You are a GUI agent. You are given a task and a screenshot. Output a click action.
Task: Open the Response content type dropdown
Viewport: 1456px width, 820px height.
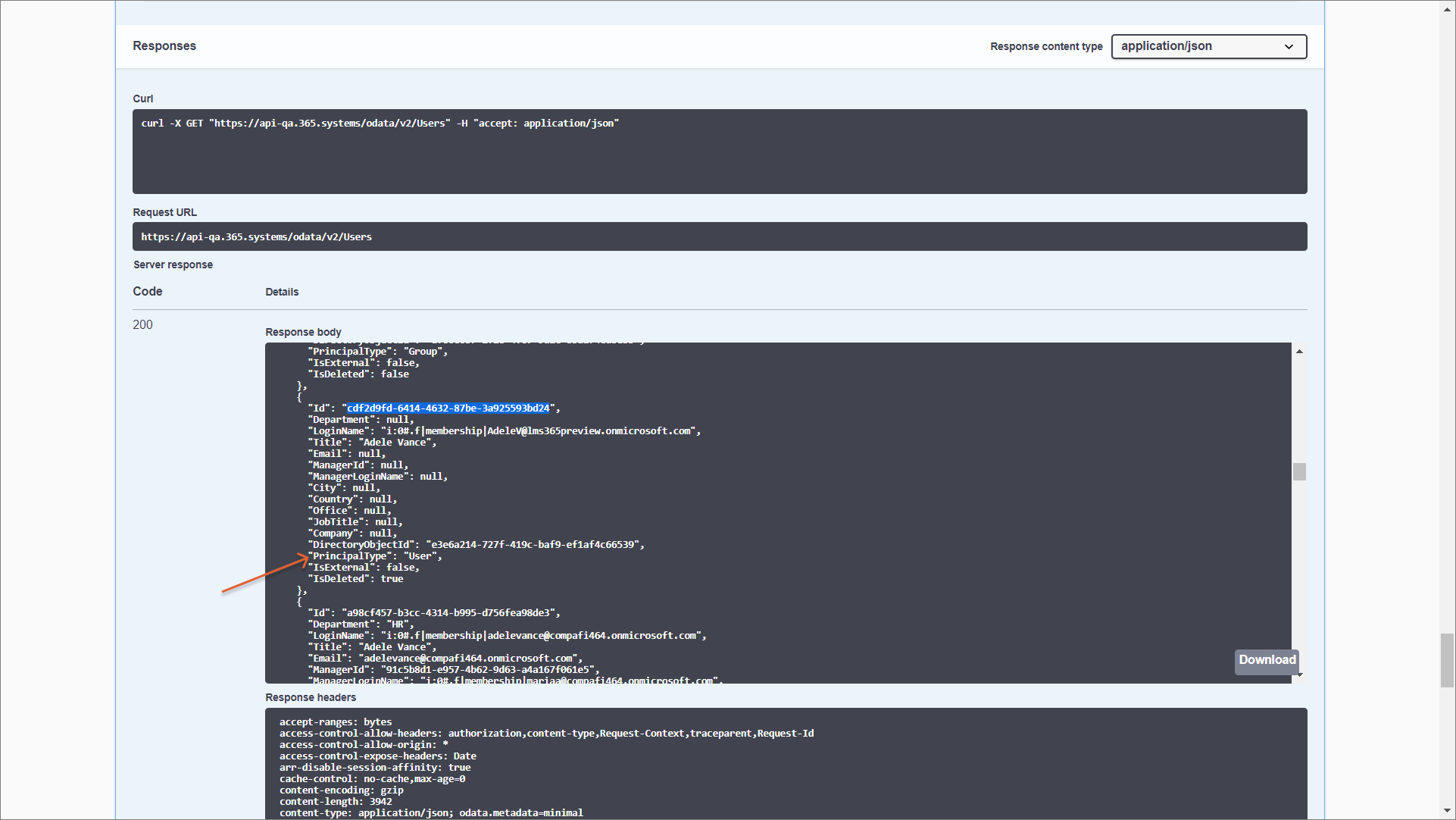point(1208,46)
